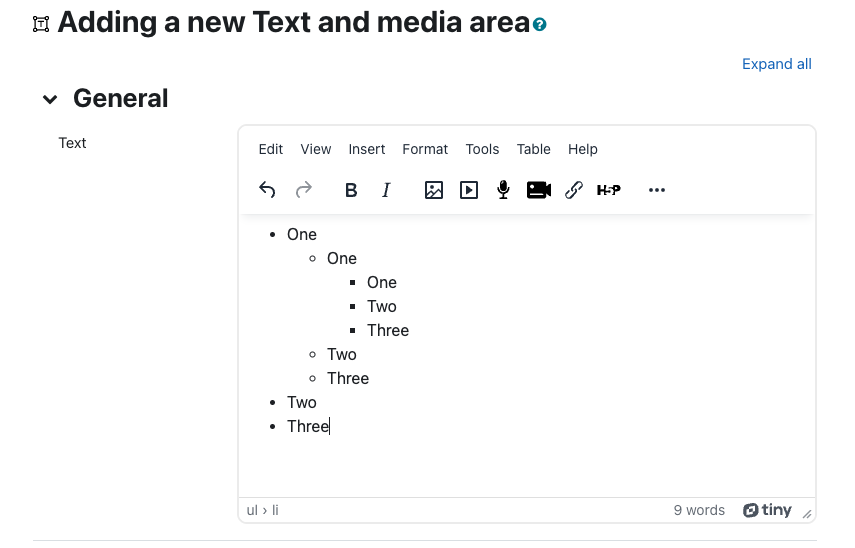This screenshot has height=548, width=855.
Task: Open the Table menu
Action: (533, 149)
